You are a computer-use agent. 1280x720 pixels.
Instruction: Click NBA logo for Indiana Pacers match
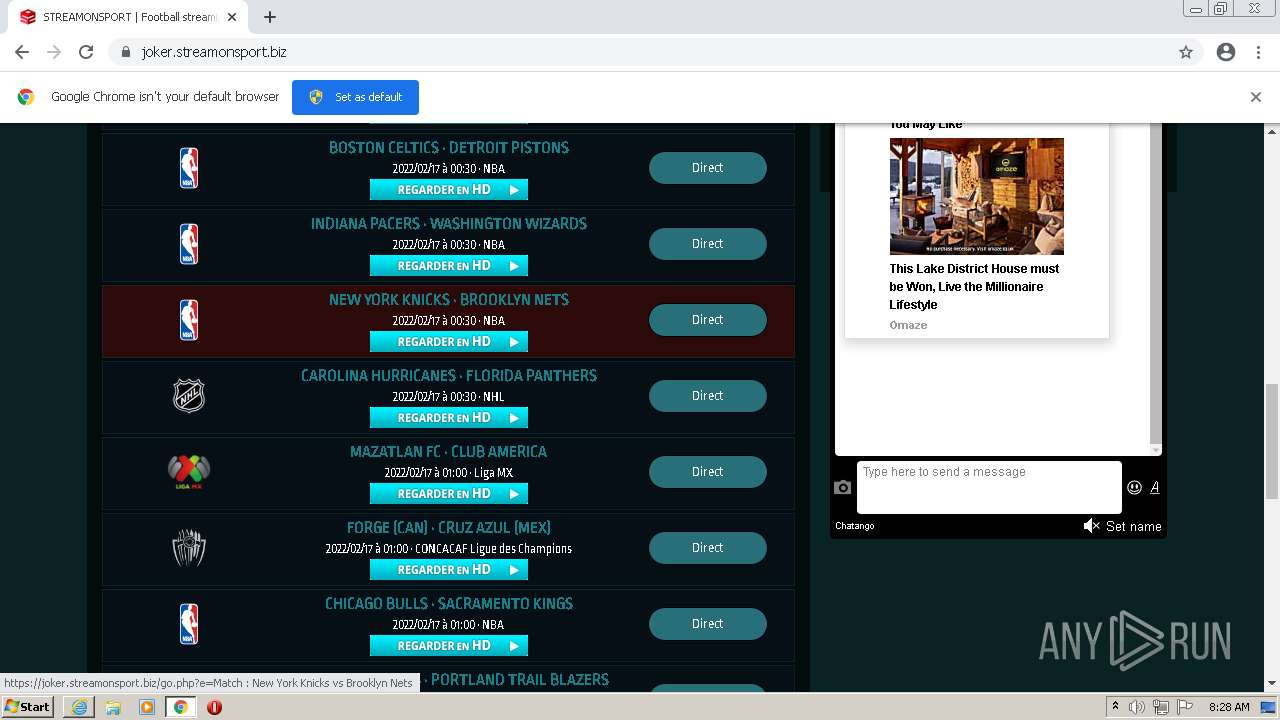coord(189,244)
